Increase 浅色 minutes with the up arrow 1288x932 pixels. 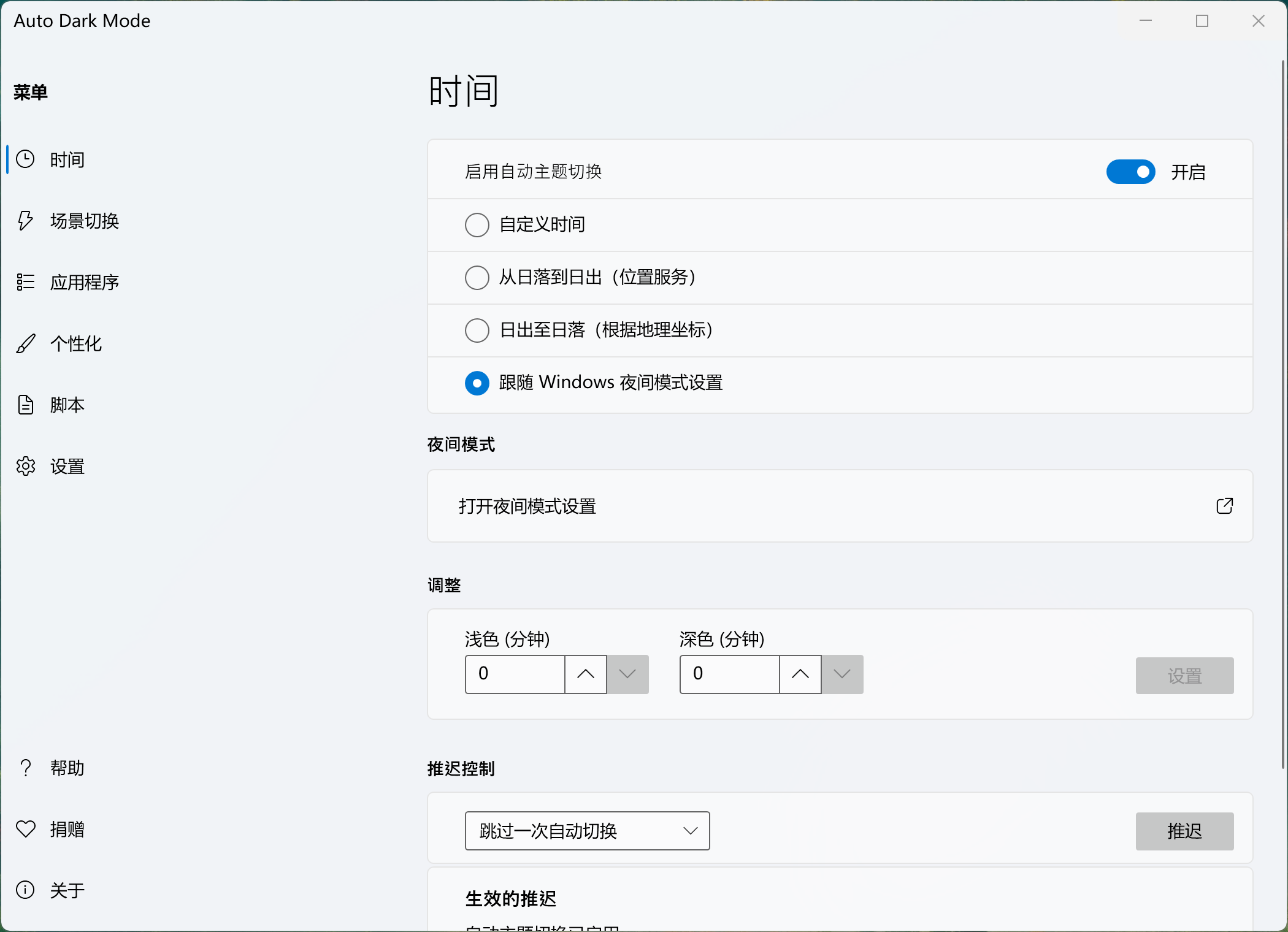pos(585,674)
